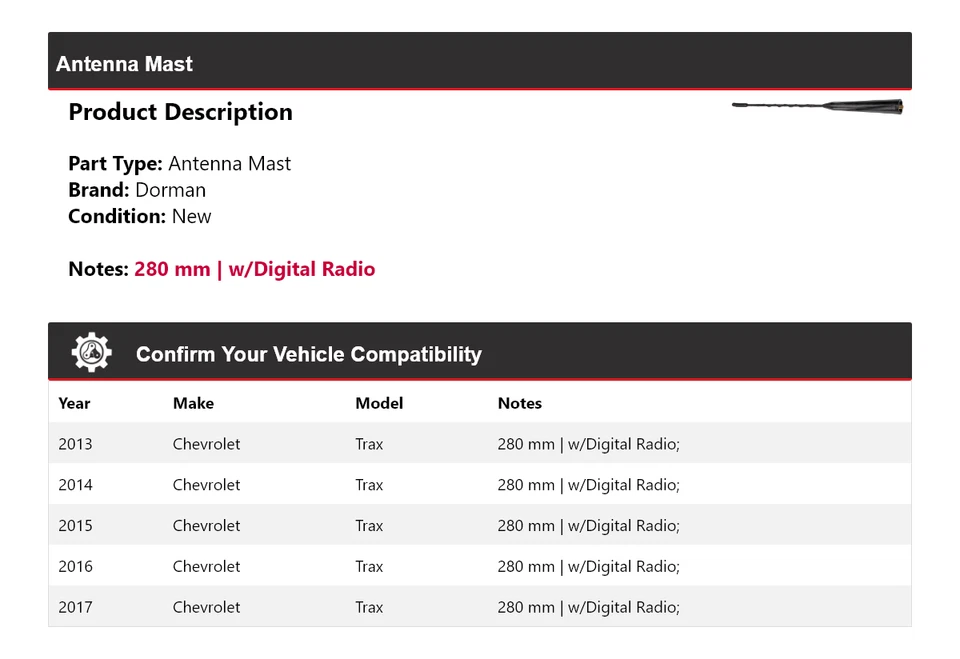Click the Make column header

pyautogui.click(x=193, y=403)
